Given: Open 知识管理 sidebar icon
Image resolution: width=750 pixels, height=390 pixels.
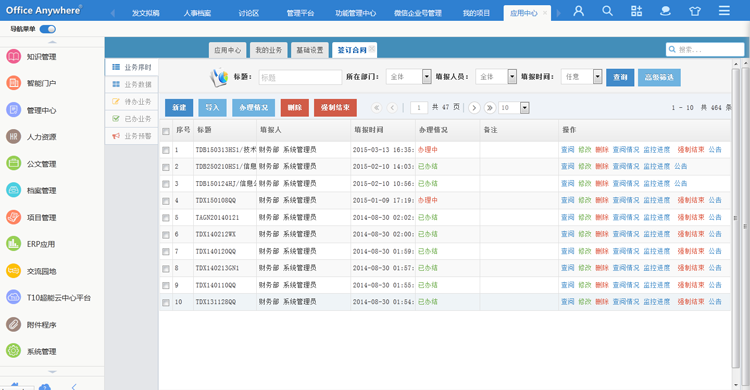Looking at the screenshot, I should 13,56.
